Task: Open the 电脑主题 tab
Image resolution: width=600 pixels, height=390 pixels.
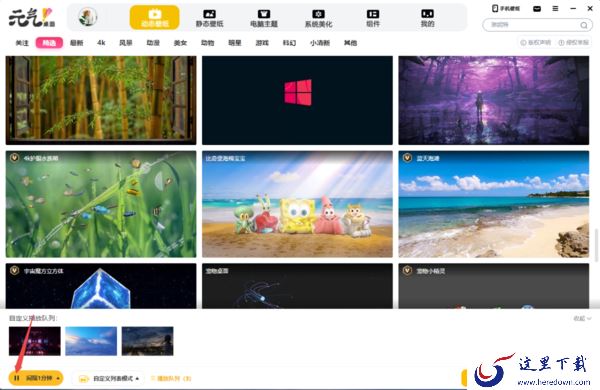Action: [264, 18]
